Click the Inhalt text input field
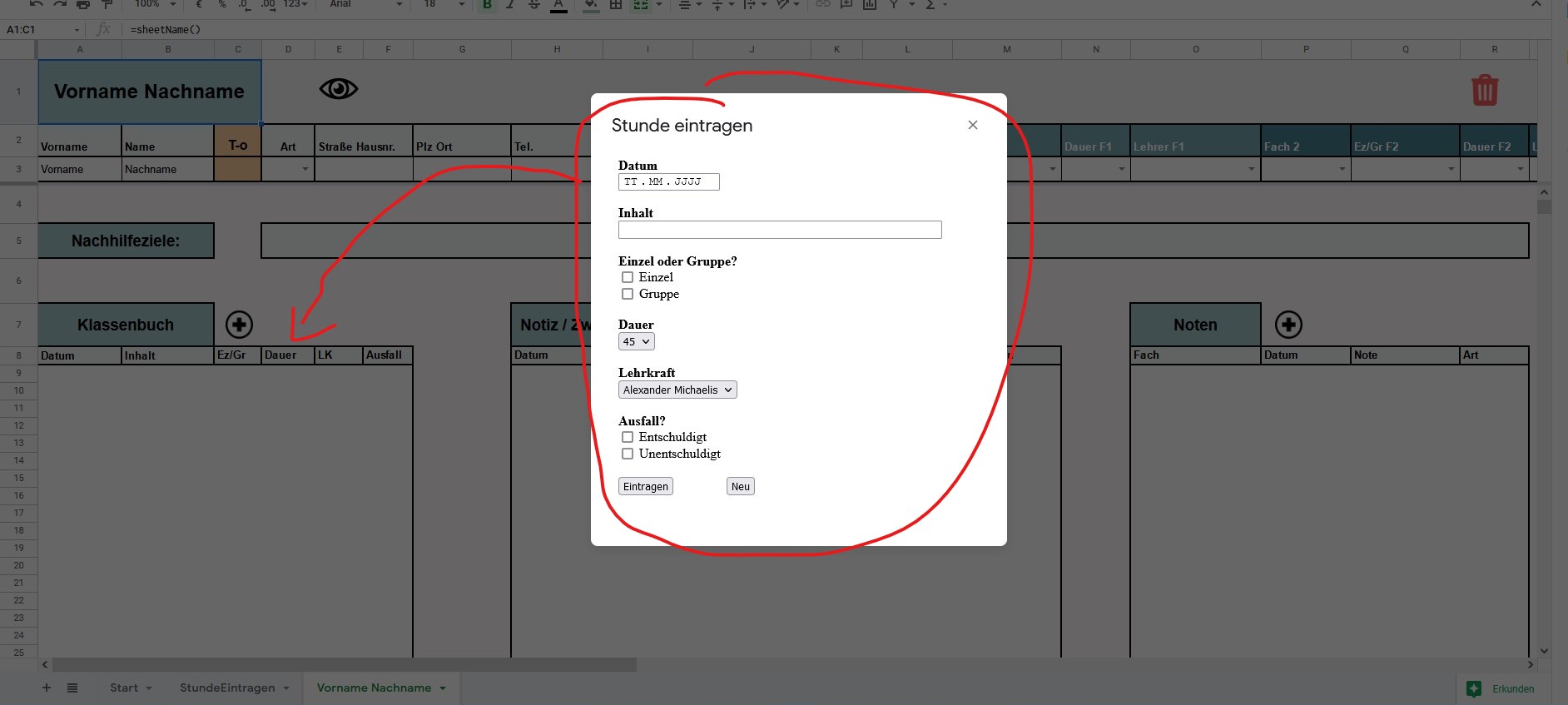Image resolution: width=1568 pixels, height=705 pixels. [780, 230]
